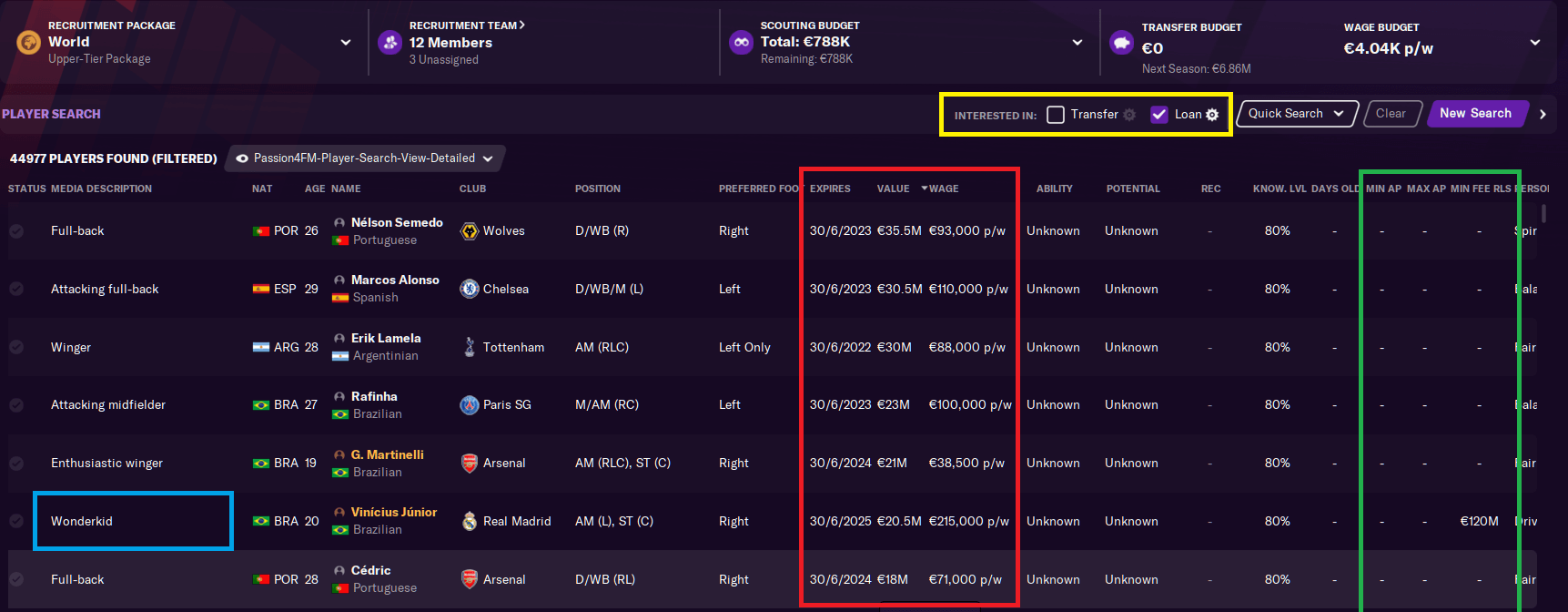
Task: Click the view eye icon beside Passion4FM
Action: click(242, 158)
